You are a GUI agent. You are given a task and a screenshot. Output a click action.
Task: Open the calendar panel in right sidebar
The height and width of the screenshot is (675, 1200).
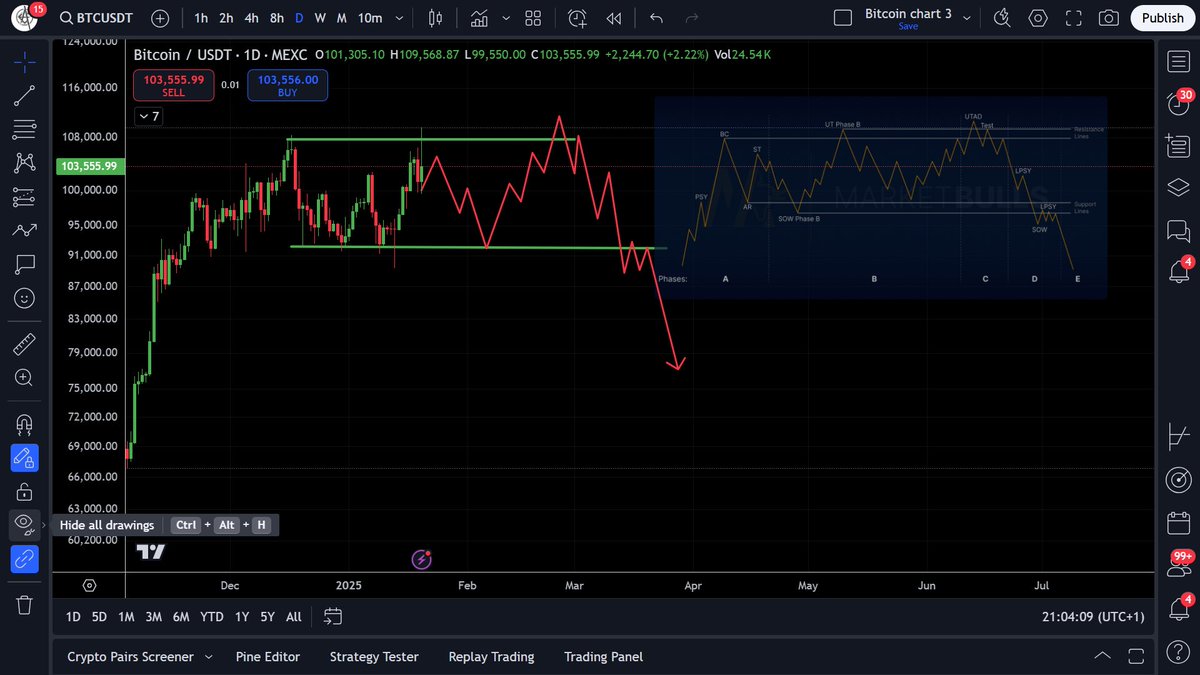1177,523
